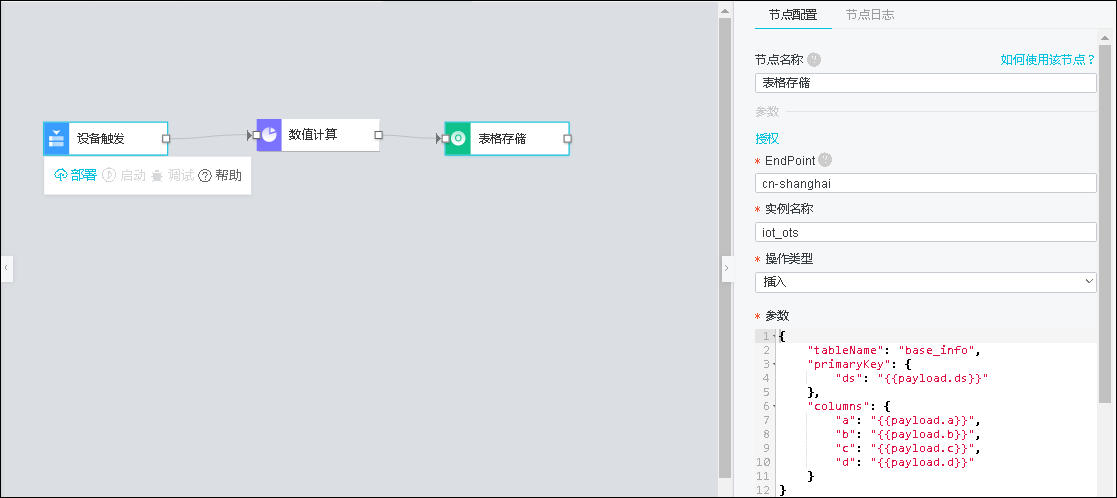
Task: Click line number 12 in code gutter
Action: click(764, 490)
